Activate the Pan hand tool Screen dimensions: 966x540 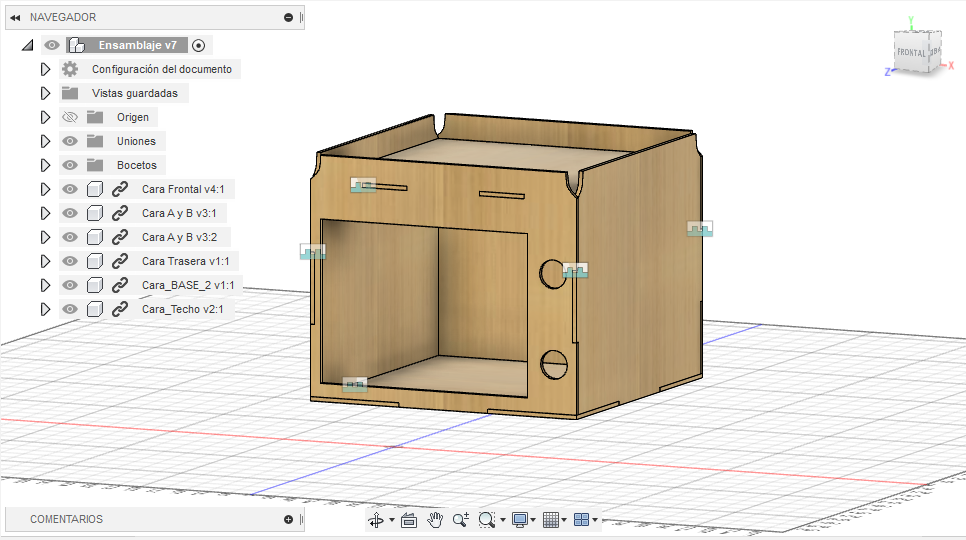[435, 520]
